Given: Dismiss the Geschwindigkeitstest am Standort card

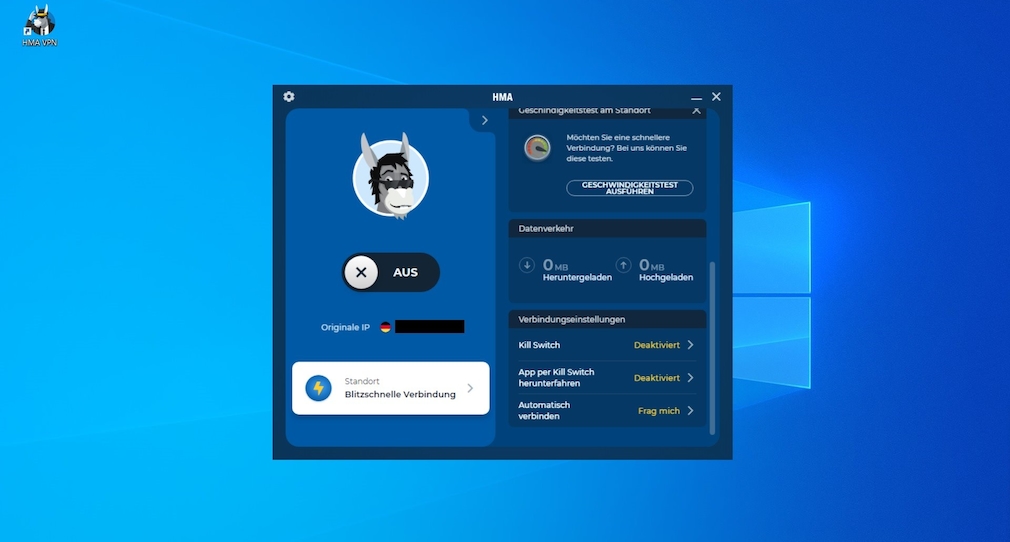Looking at the screenshot, I should coord(697,111).
